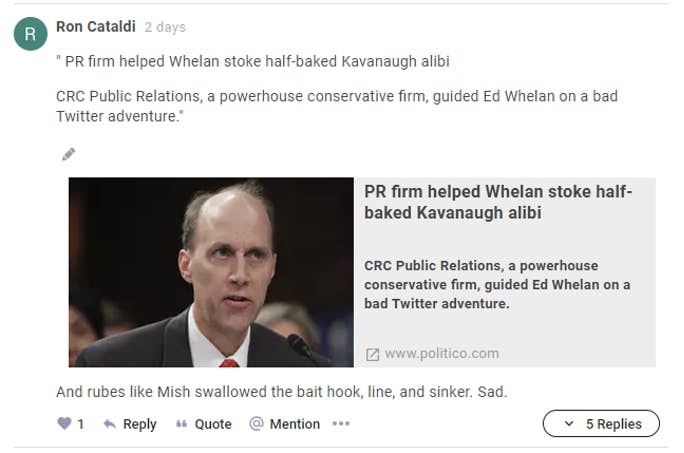Click the article preview photo thumbnail
The image size is (684, 453).
[211, 272]
